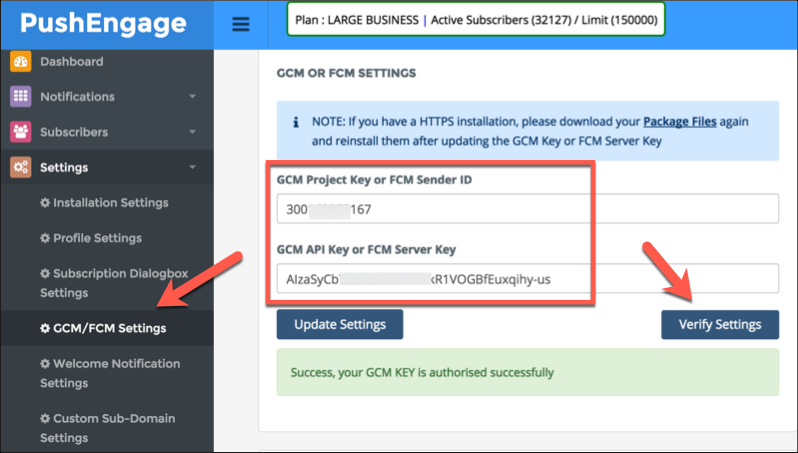Expand the Notifications menu arrow
798x453 pixels.
click(x=192, y=96)
